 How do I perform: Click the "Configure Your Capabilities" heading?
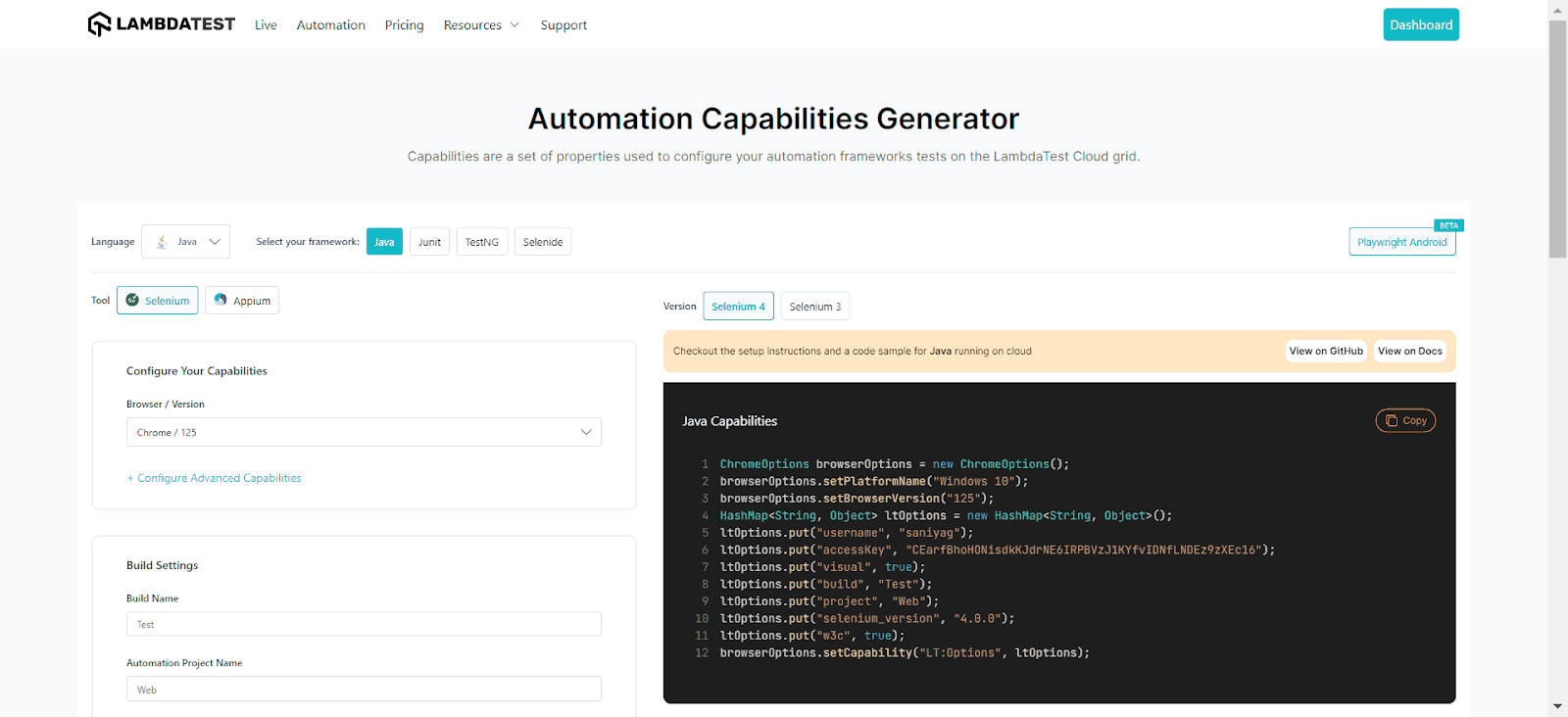(x=197, y=371)
